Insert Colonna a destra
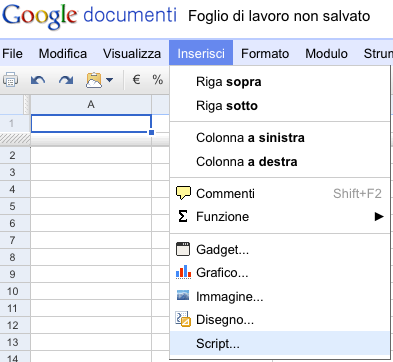Viewport: 393px width, 362px height. click(280, 162)
